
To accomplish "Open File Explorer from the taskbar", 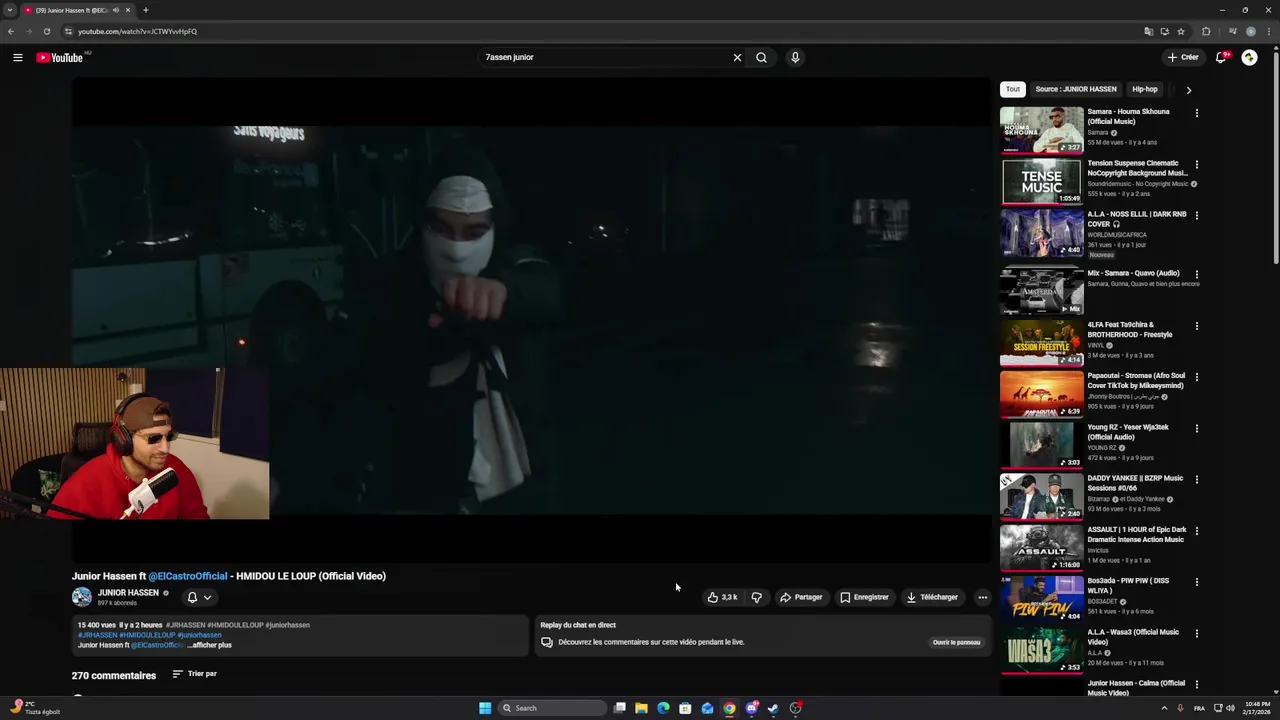I will click(x=641, y=708).
